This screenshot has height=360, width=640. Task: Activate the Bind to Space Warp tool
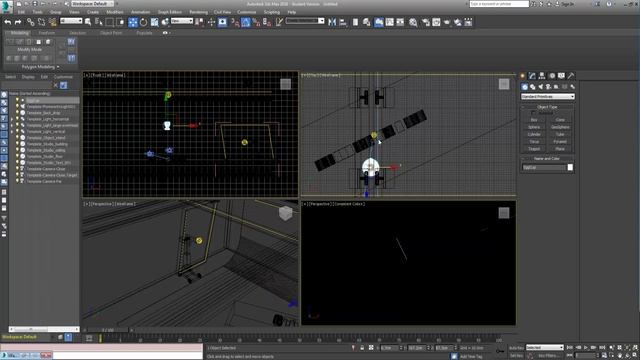52,22
